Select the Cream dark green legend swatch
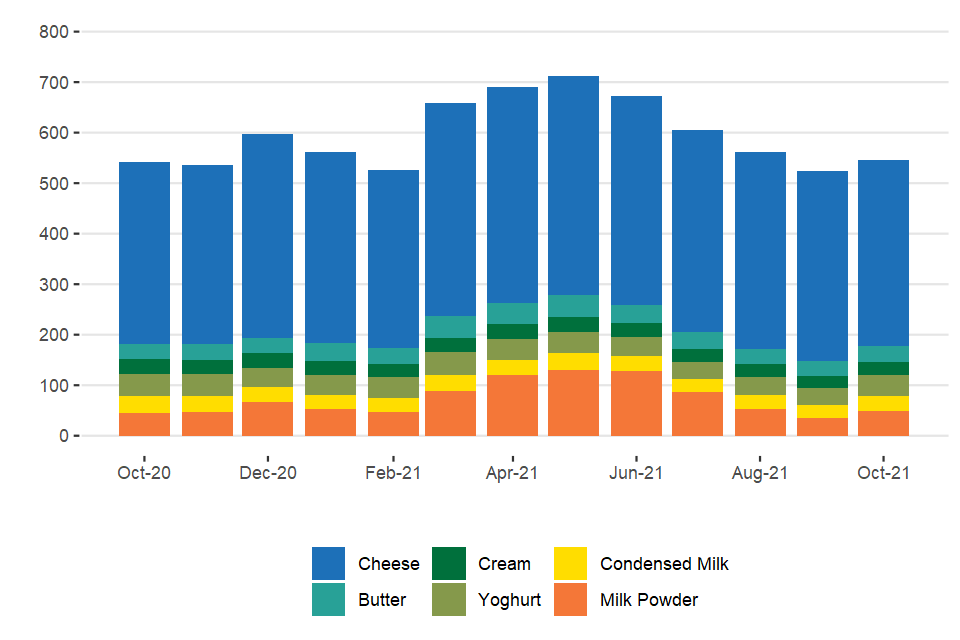960x640 pixels. click(x=449, y=564)
